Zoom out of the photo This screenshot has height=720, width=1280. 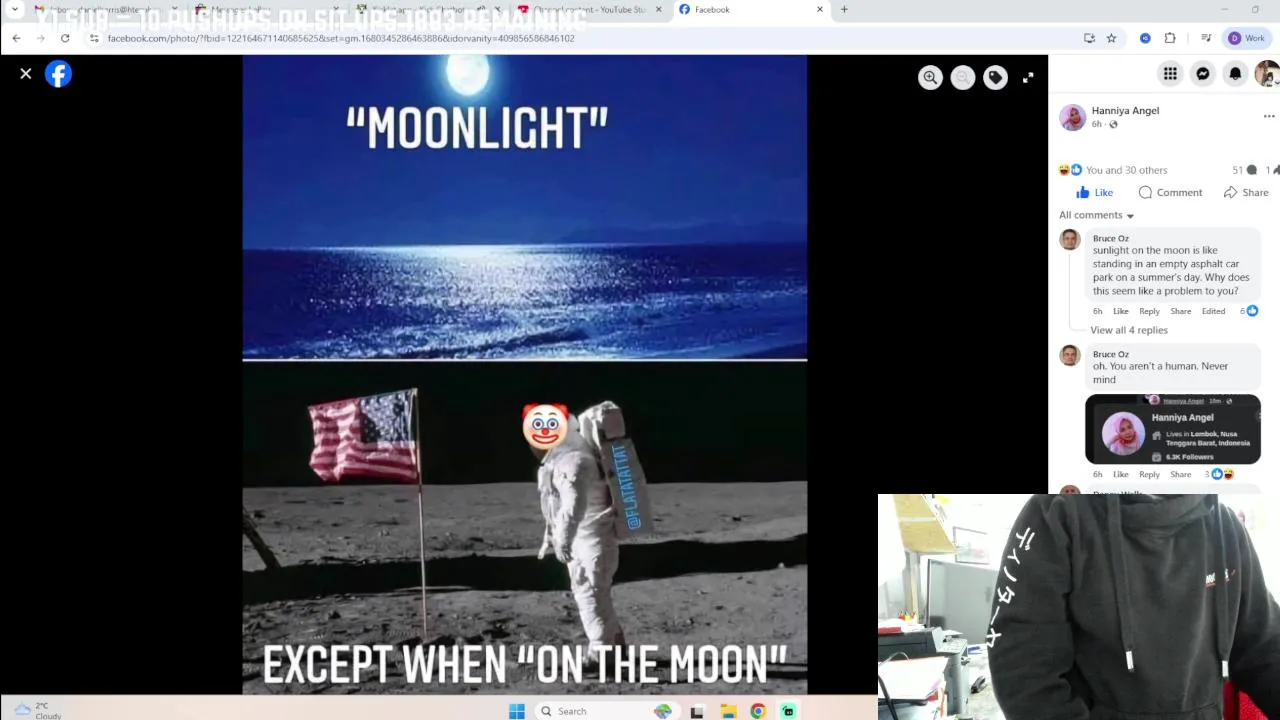tap(963, 78)
